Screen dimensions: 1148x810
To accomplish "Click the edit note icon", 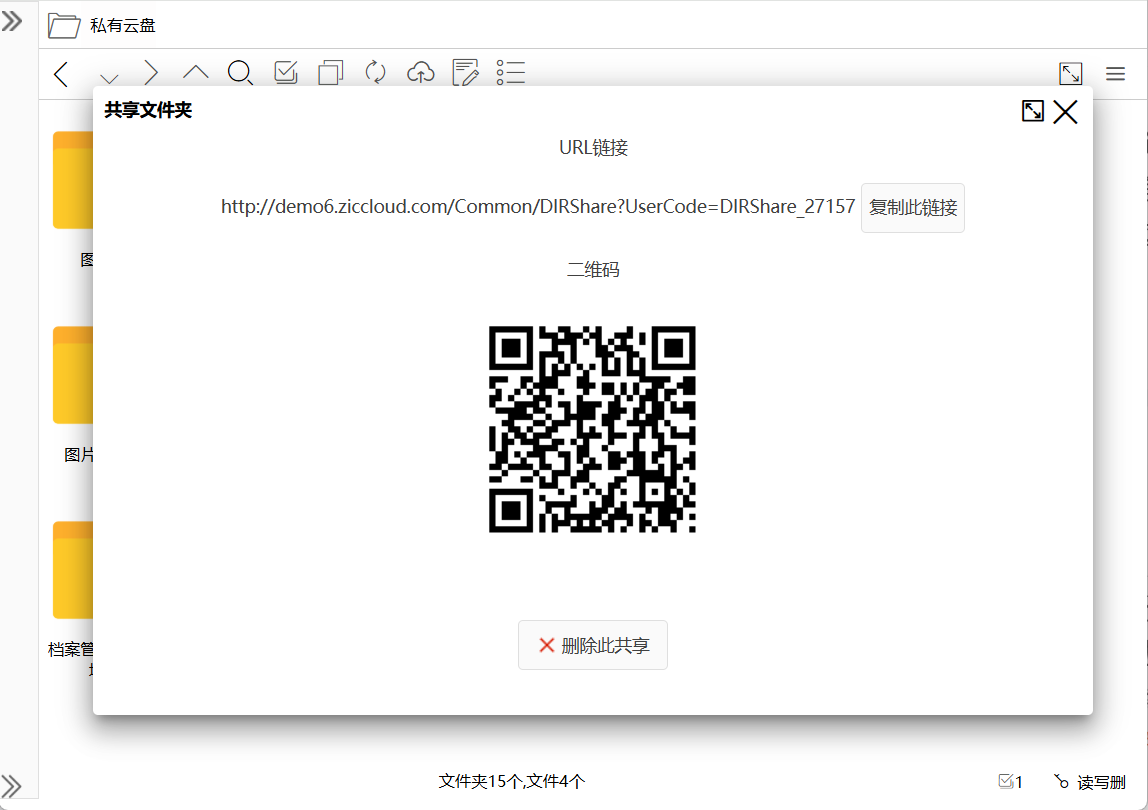I will click(x=465, y=73).
